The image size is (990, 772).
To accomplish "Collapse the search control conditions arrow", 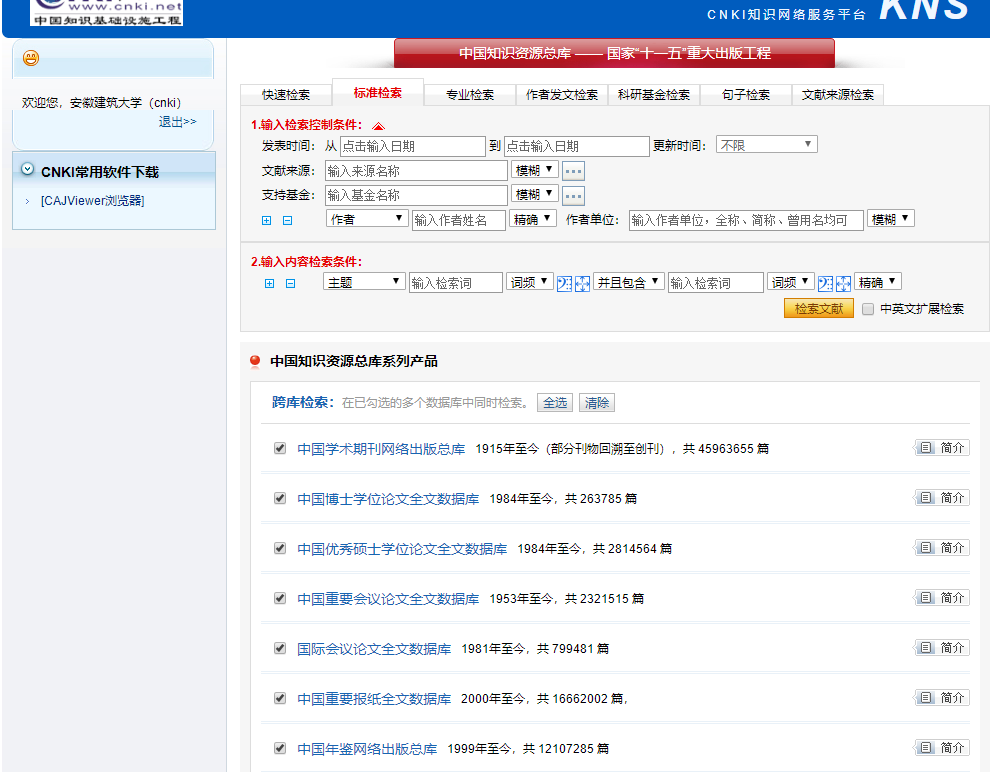I will coord(378,126).
